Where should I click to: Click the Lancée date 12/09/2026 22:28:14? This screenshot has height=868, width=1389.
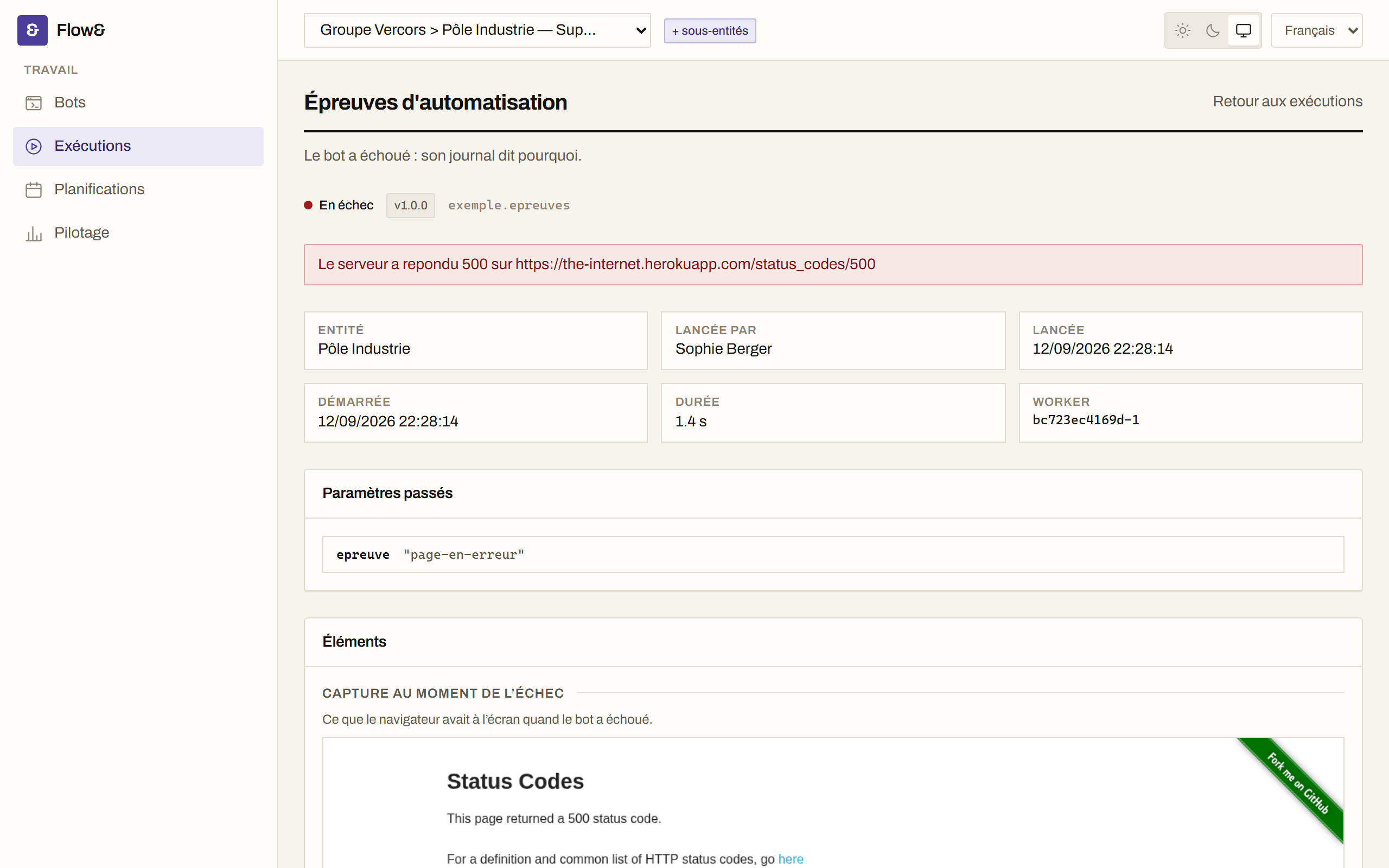pos(1102,349)
